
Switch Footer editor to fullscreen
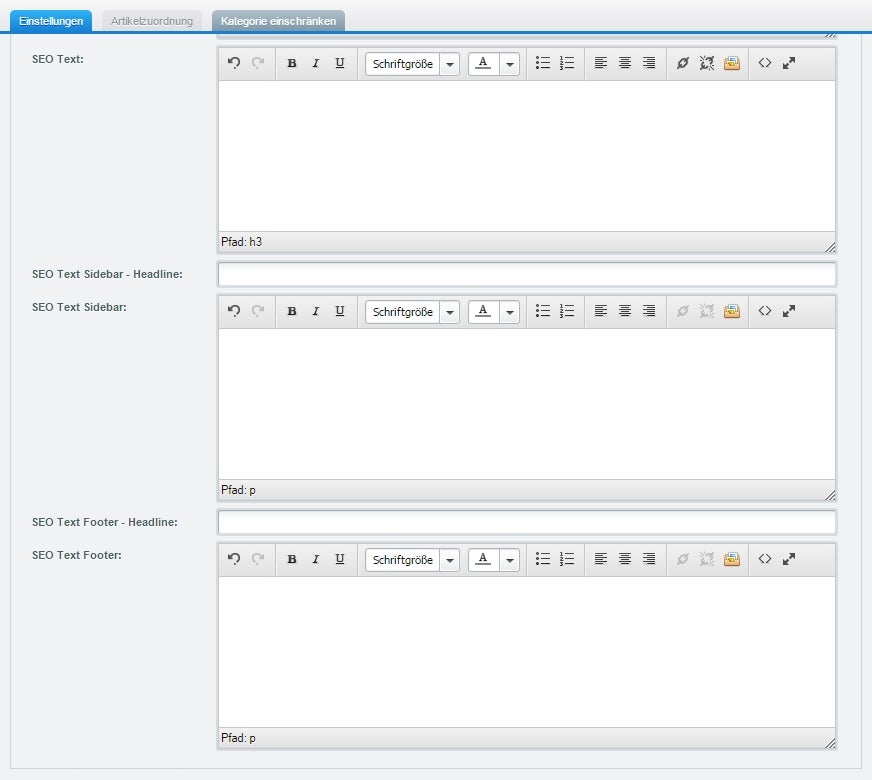tap(789, 559)
